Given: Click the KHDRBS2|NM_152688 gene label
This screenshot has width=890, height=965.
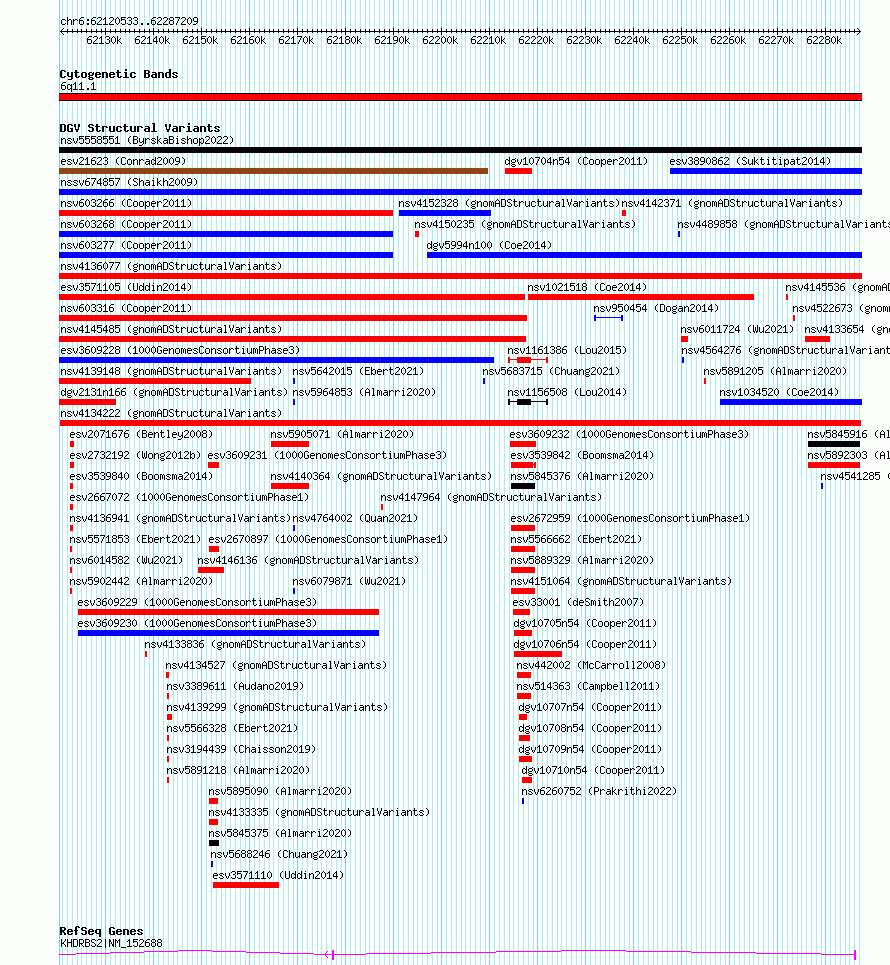Looking at the screenshot, I should click(111, 943).
